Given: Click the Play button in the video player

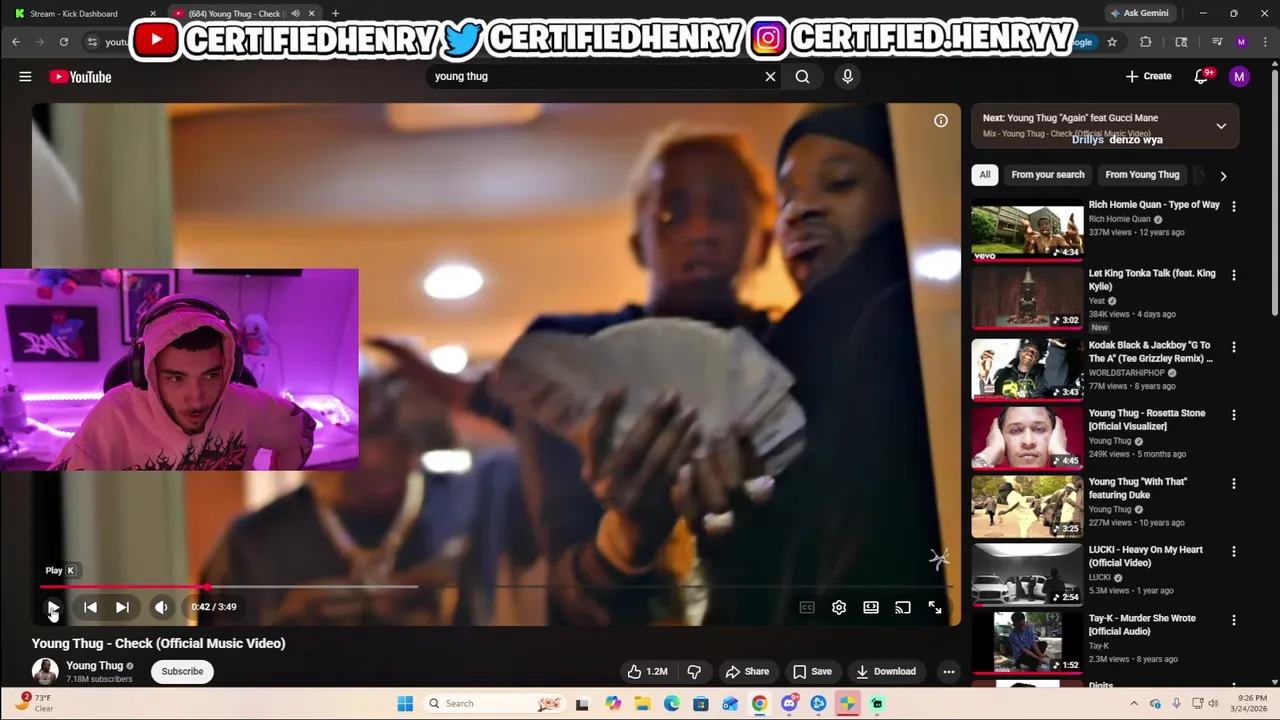Looking at the screenshot, I should (53, 607).
